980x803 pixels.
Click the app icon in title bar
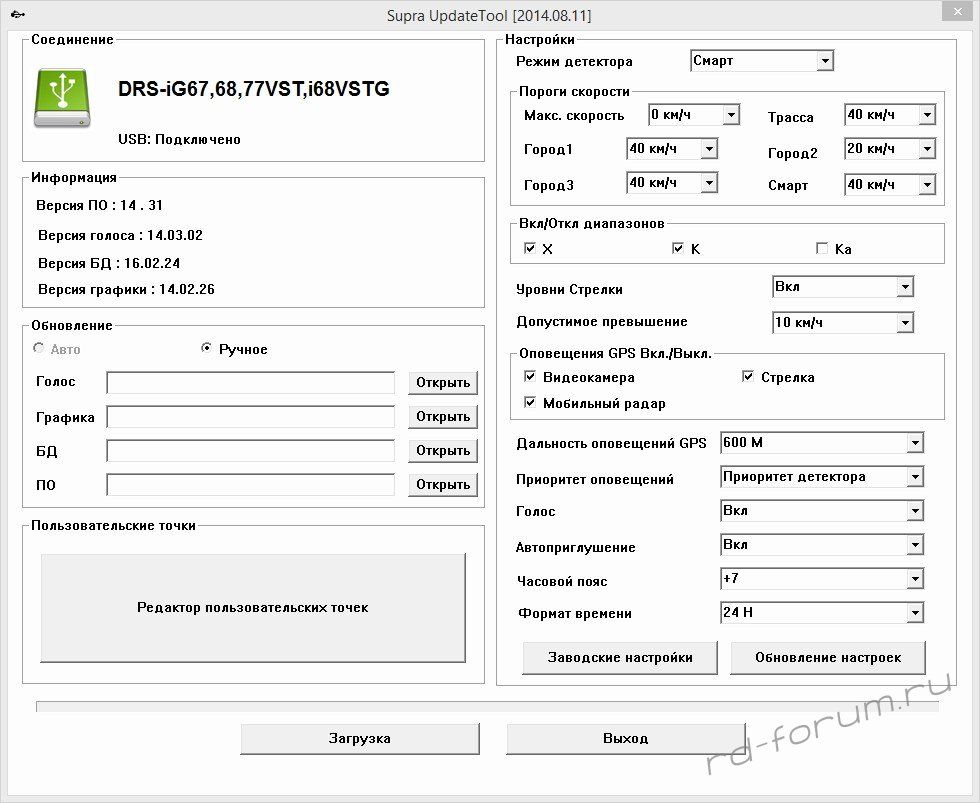point(18,14)
